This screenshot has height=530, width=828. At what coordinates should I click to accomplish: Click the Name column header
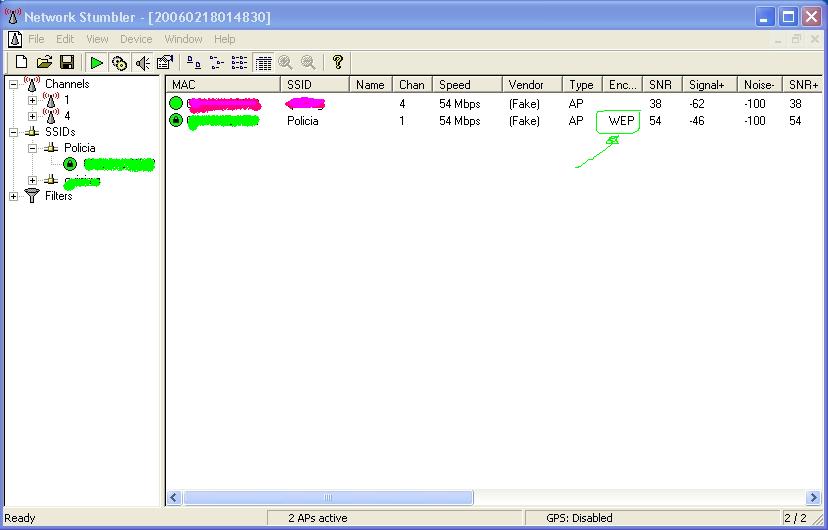point(371,84)
